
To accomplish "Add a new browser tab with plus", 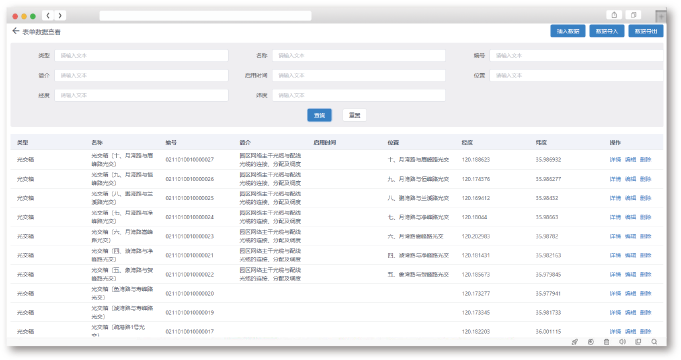I will coord(661,17).
